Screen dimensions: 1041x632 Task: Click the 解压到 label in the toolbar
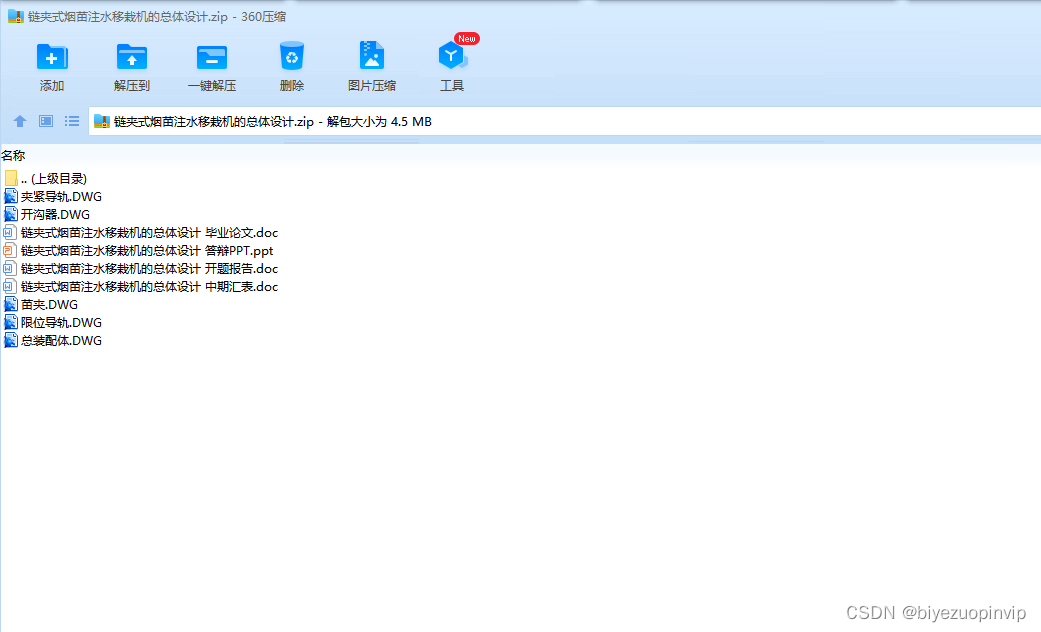pos(131,86)
